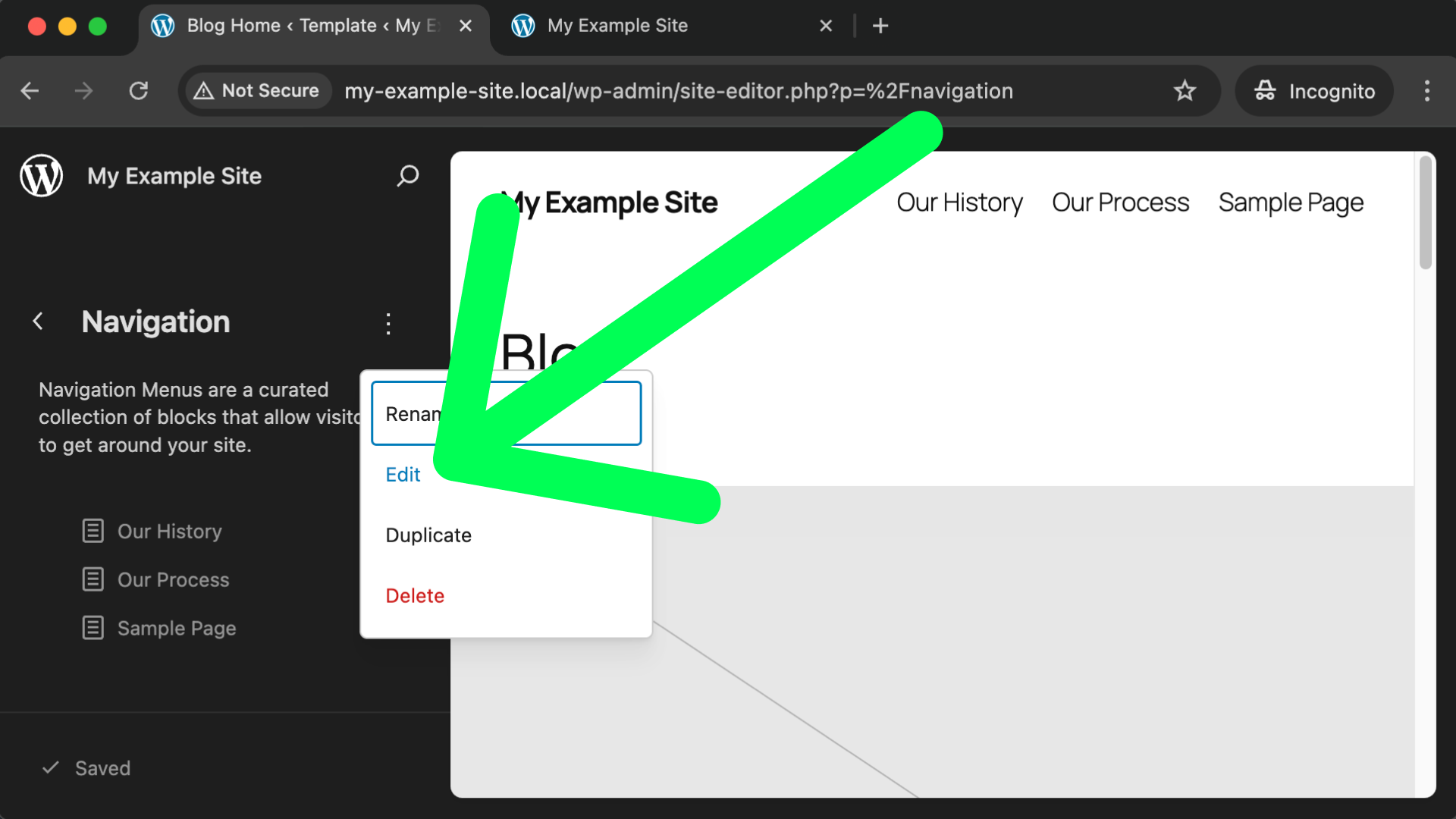This screenshot has height=819, width=1456.
Task: Click the Our Process page icon
Action: 93,579
